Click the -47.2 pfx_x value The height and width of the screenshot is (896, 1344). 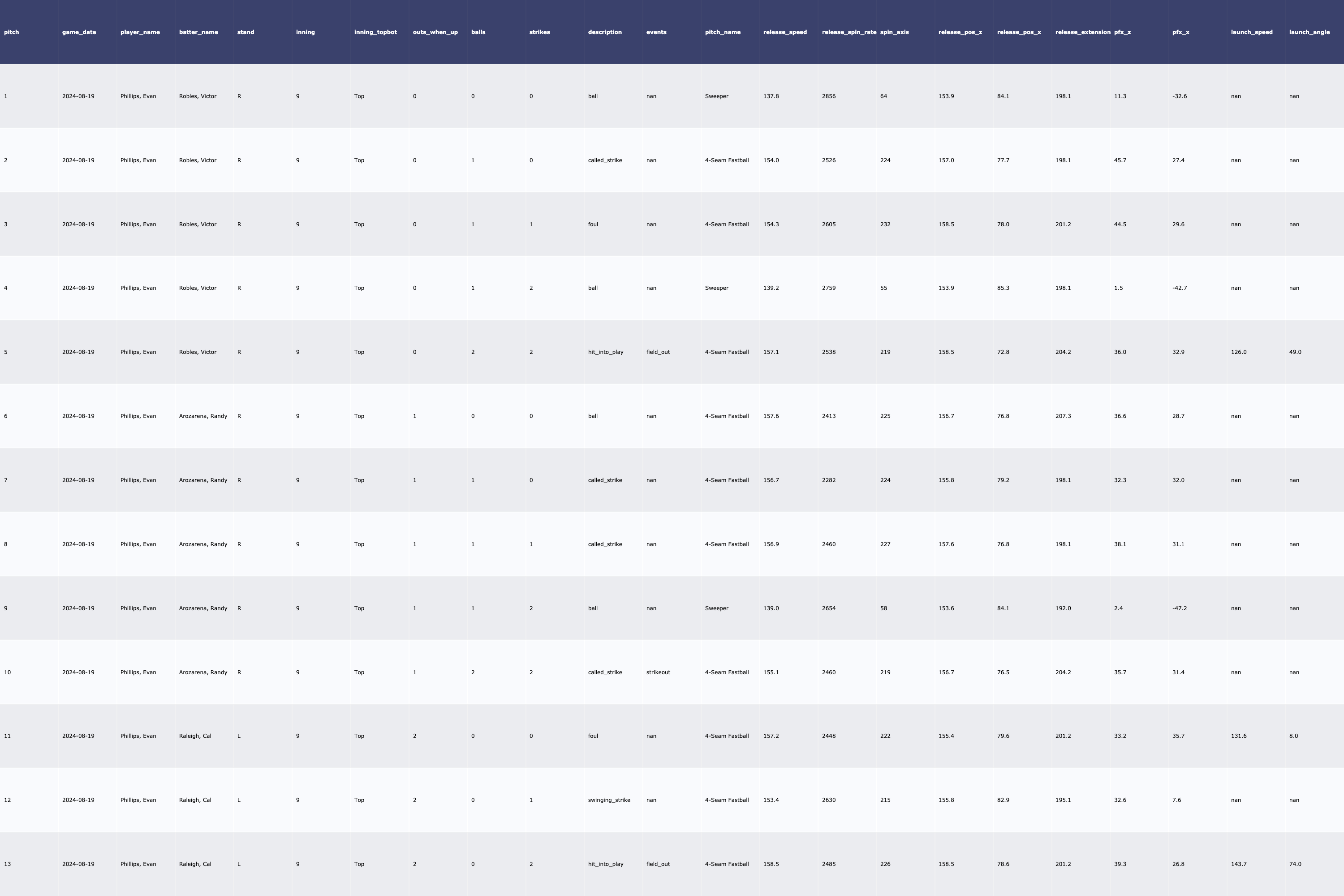[1179, 608]
